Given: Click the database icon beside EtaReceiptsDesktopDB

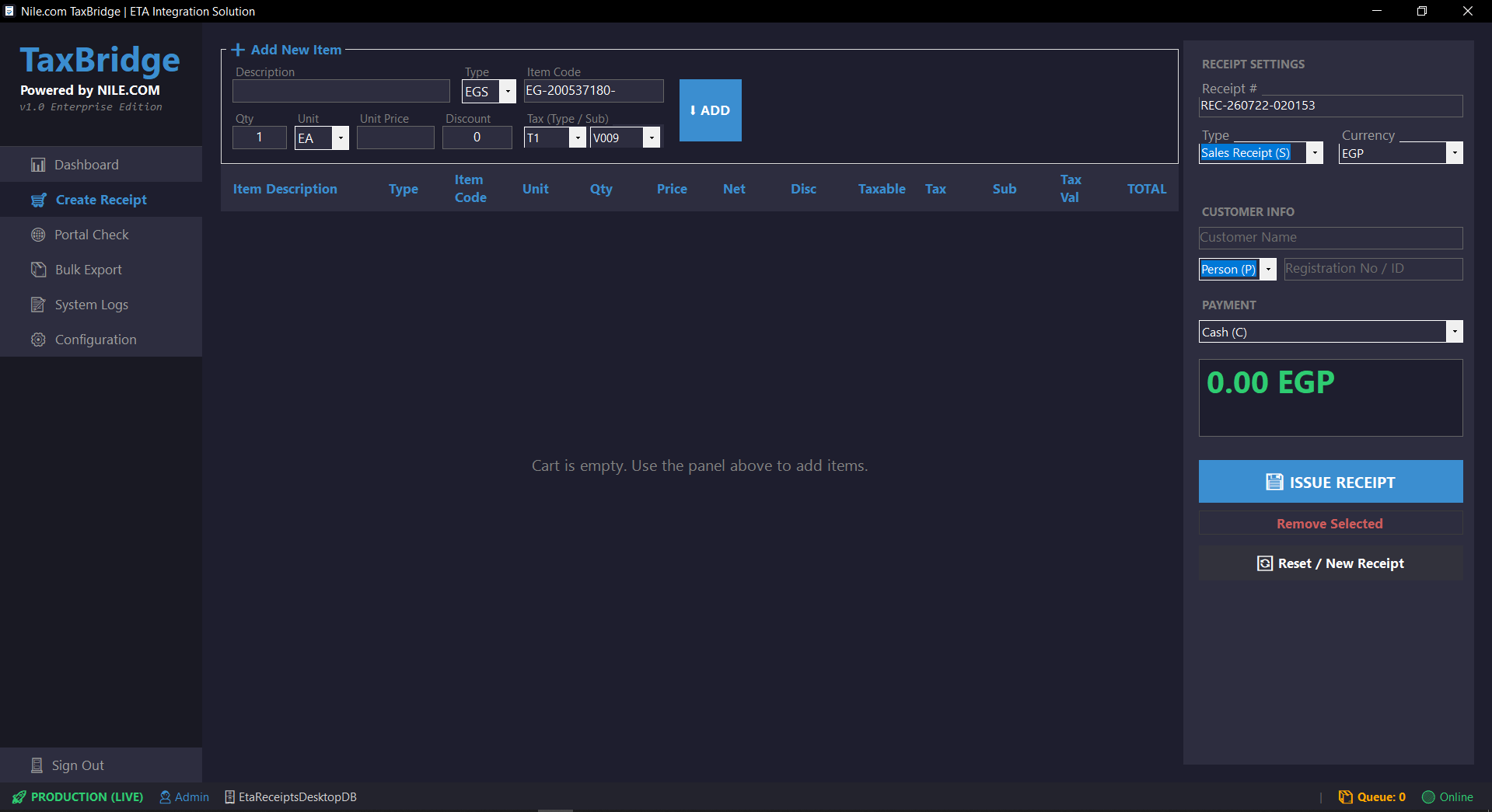Looking at the screenshot, I should pyautogui.click(x=230, y=797).
